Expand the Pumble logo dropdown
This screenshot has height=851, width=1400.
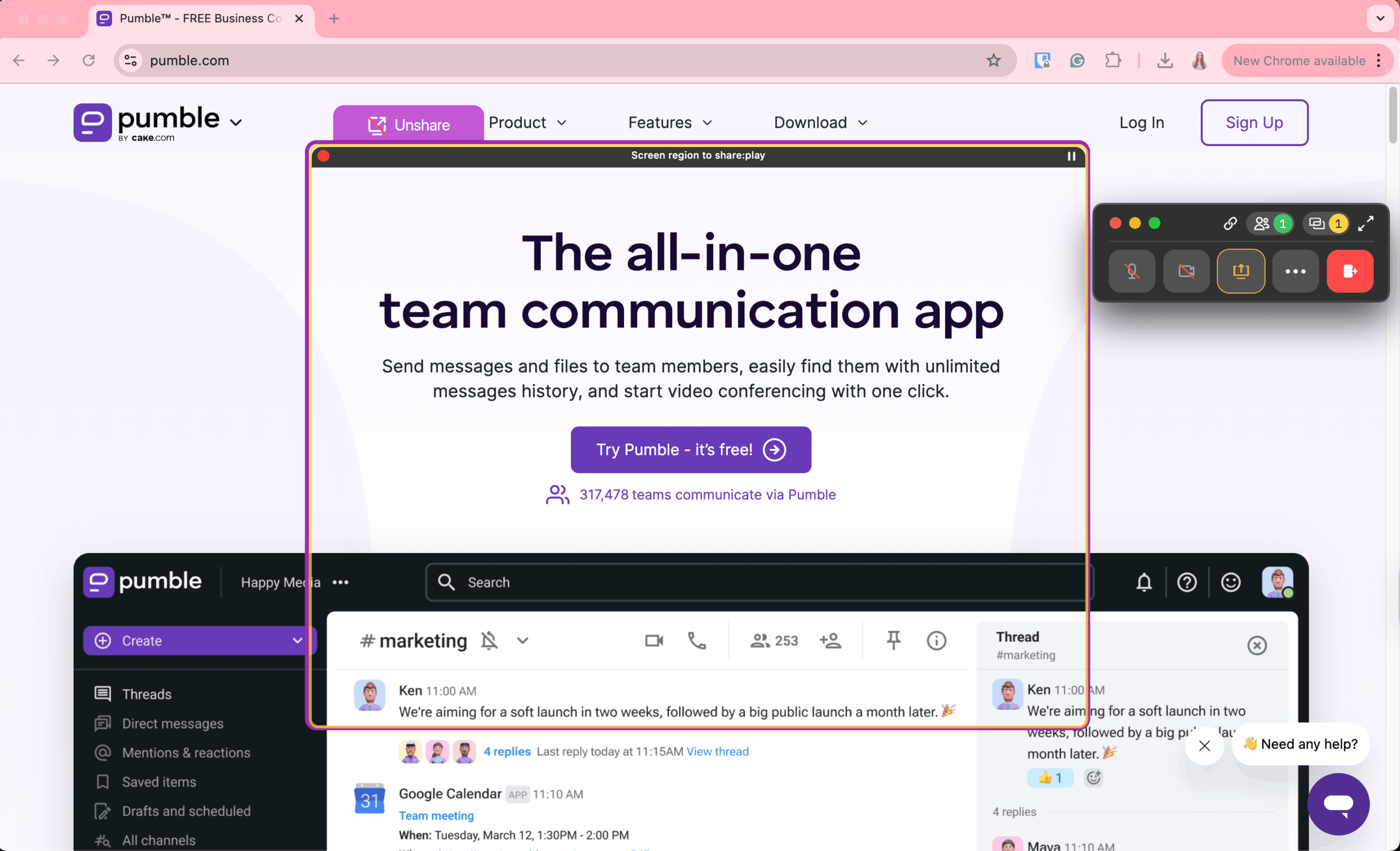click(236, 122)
